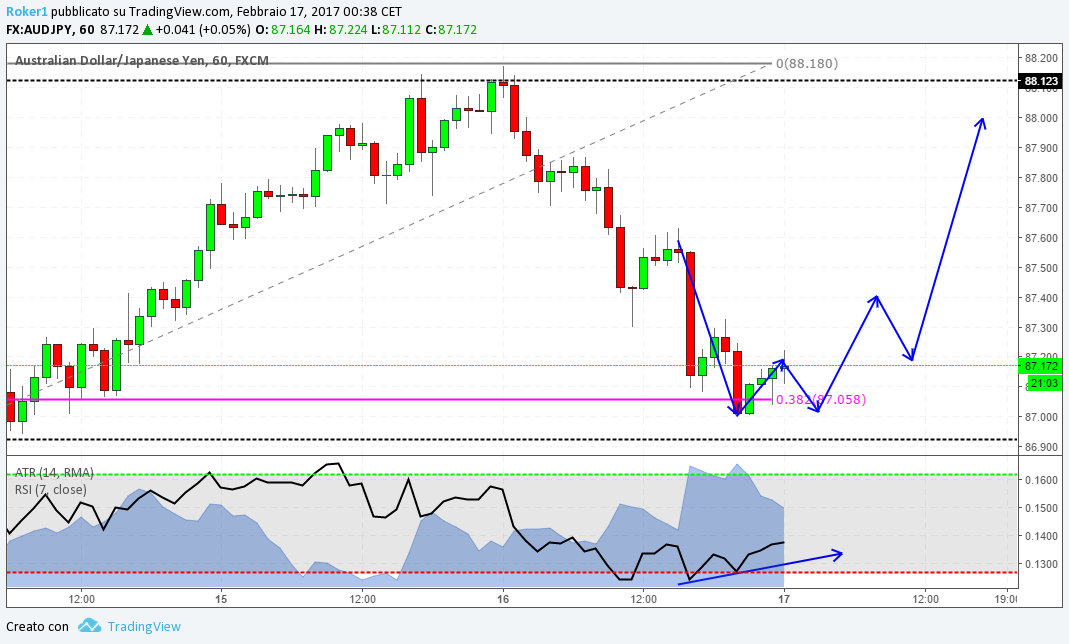Click the 0.382(87.058) Fibonacci label
1069x644 pixels.
click(821, 399)
